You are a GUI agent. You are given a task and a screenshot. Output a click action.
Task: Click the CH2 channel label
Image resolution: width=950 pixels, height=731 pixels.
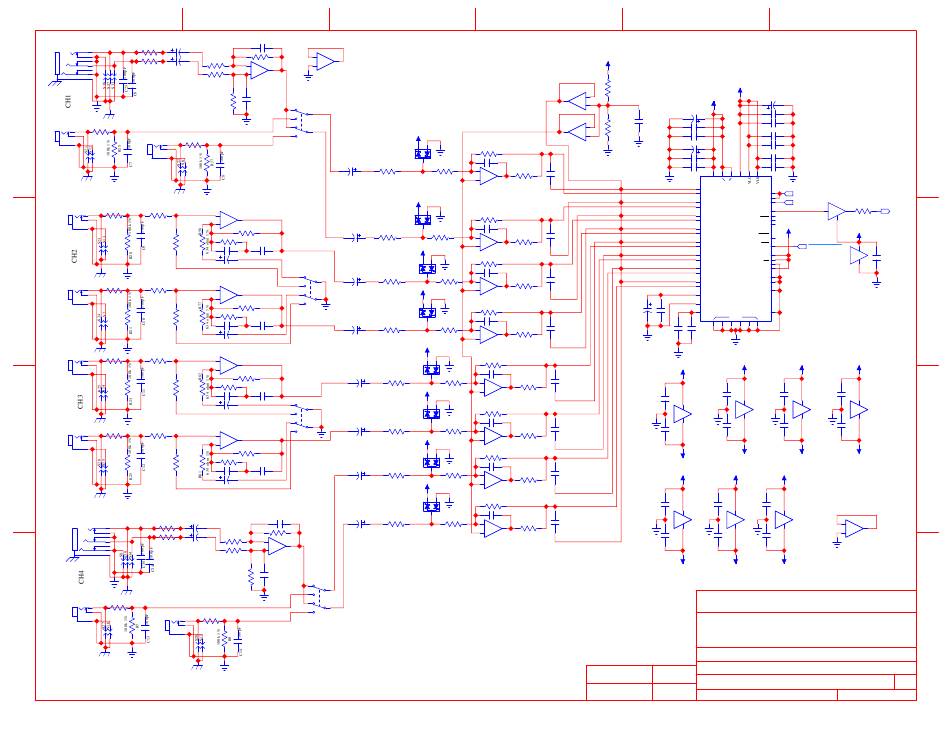point(75,256)
